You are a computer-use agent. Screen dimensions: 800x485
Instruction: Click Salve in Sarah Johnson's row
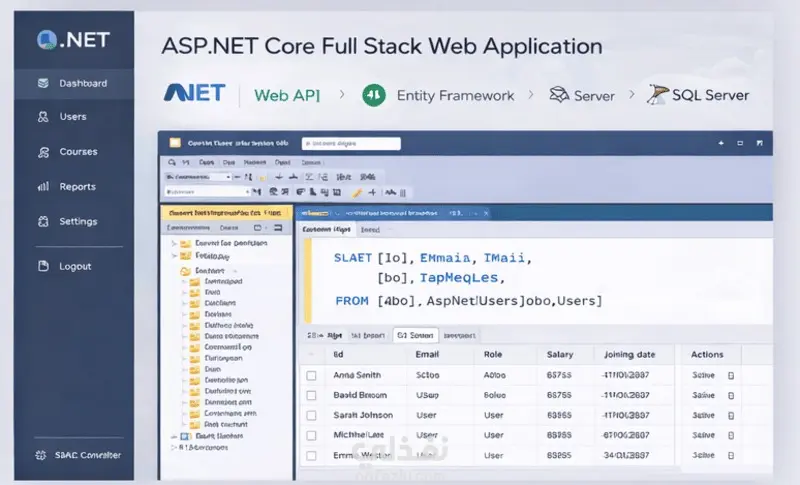point(704,415)
